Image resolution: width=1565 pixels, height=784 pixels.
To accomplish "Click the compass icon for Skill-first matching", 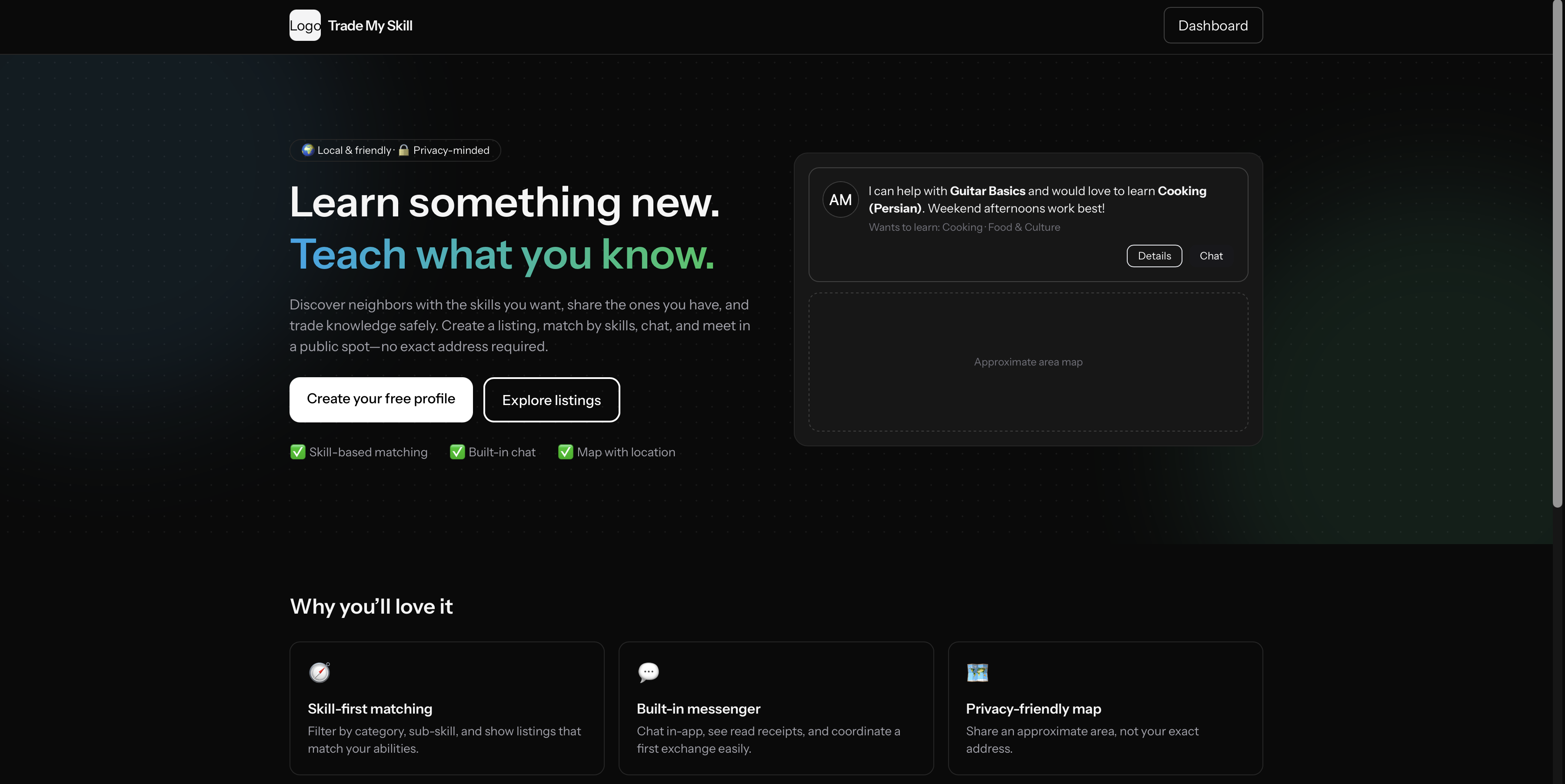I will click(320, 672).
